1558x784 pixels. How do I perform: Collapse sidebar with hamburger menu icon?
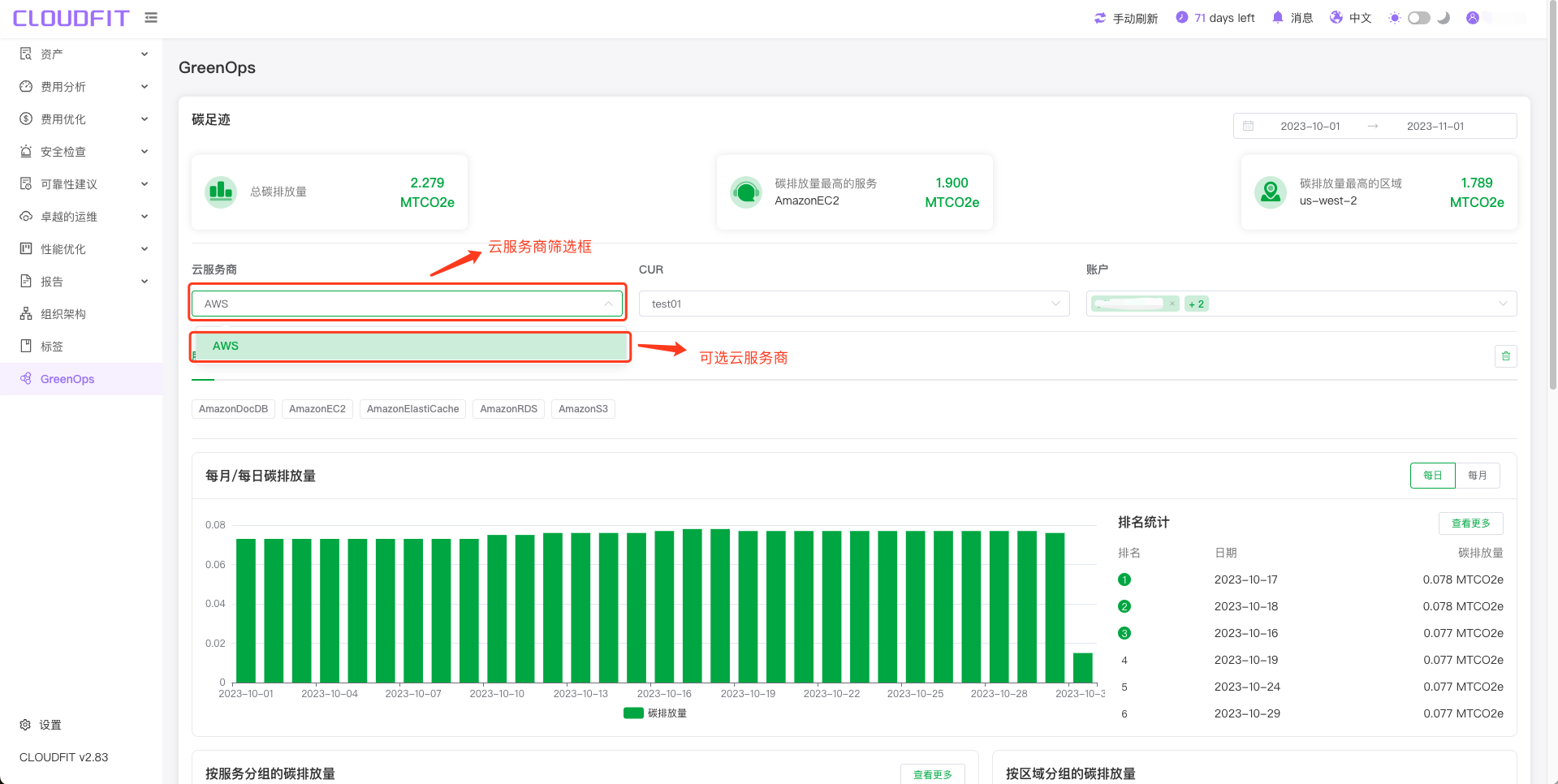point(151,18)
